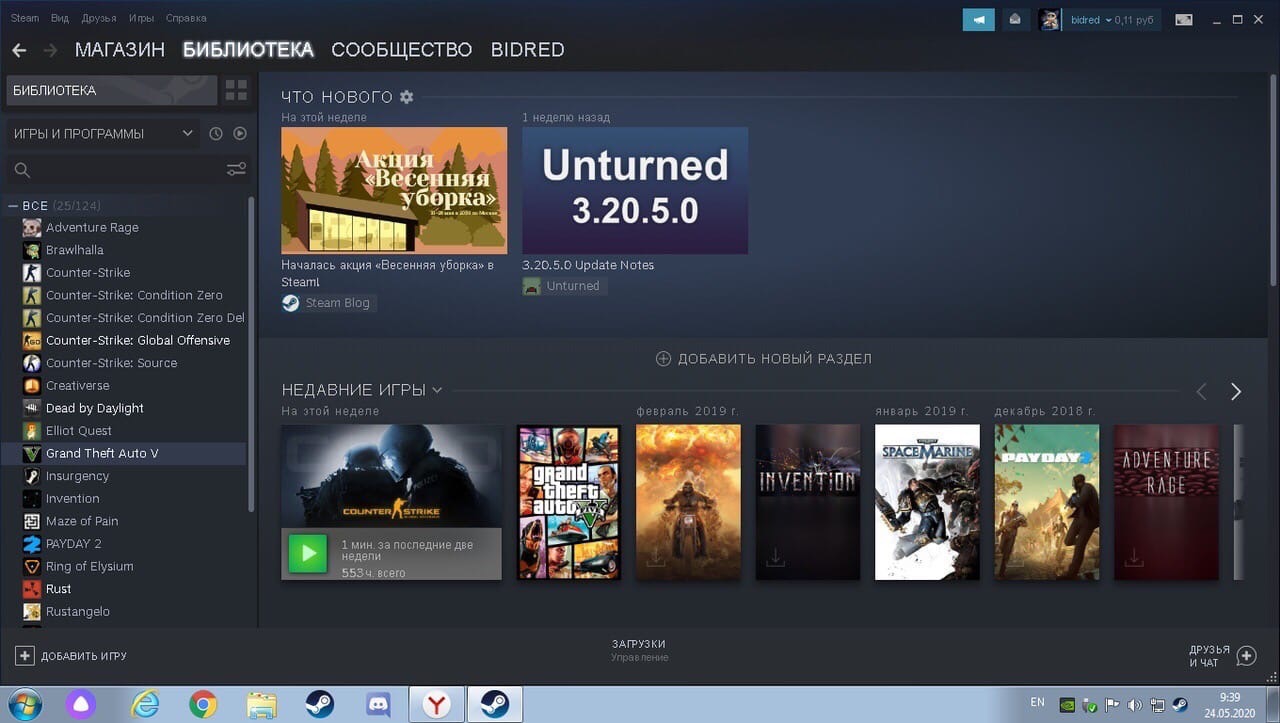Screen dimensions: 1280x723
Task: Open File Explorer from the taskbar
Action: tap(262, 705)
